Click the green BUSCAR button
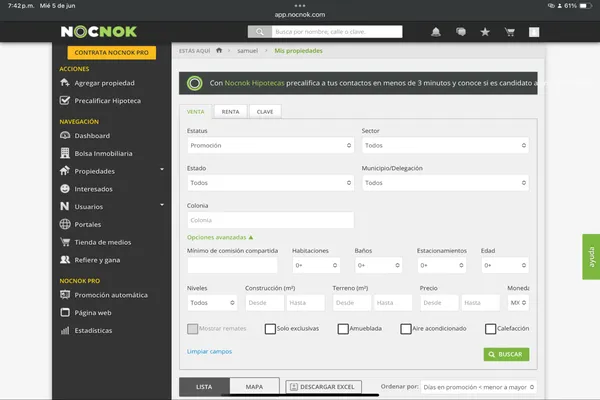This screenshot has height=400, width=600. (x=506, y=354)
